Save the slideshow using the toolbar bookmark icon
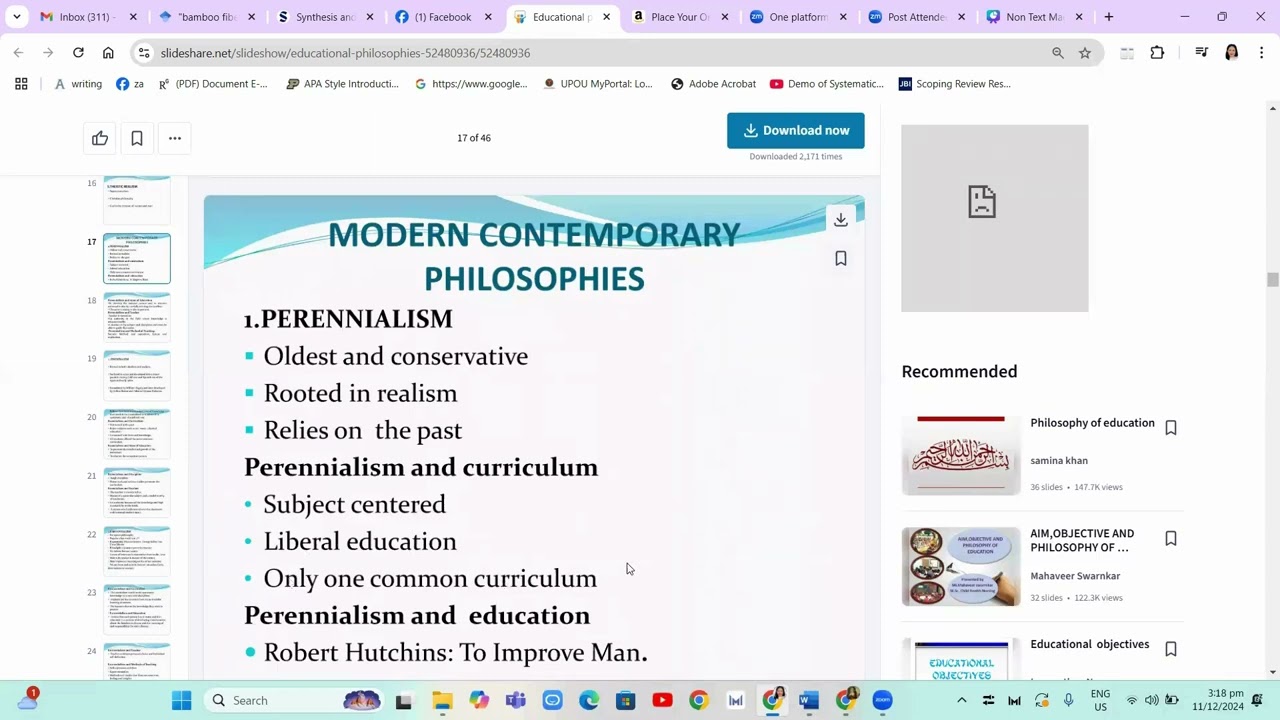This screenshot has width=1280, height=720. (x=137, y=138)
